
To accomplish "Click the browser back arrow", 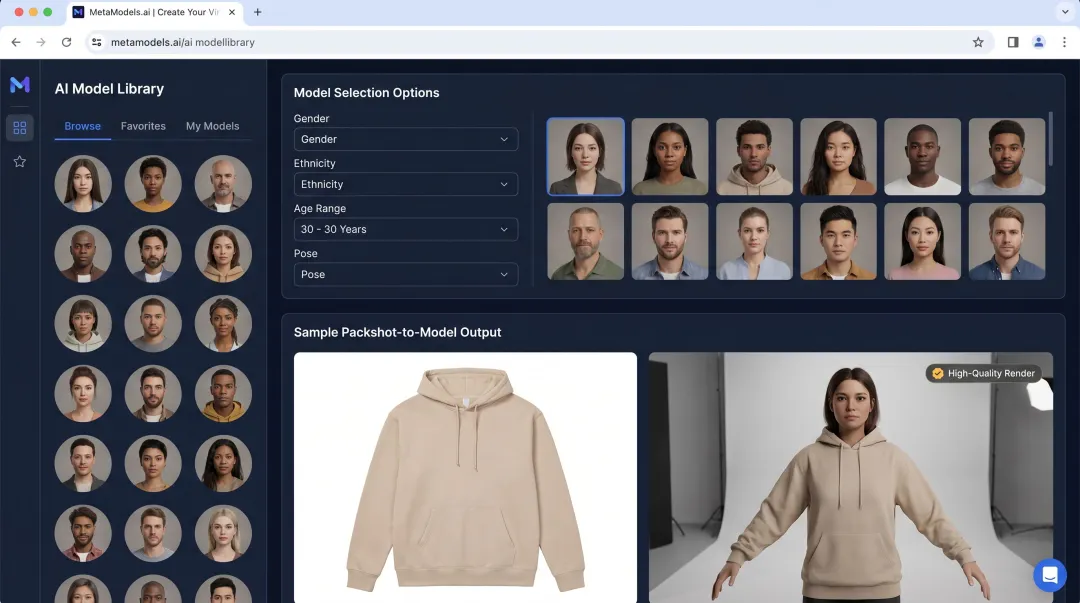I will point(16,42).
